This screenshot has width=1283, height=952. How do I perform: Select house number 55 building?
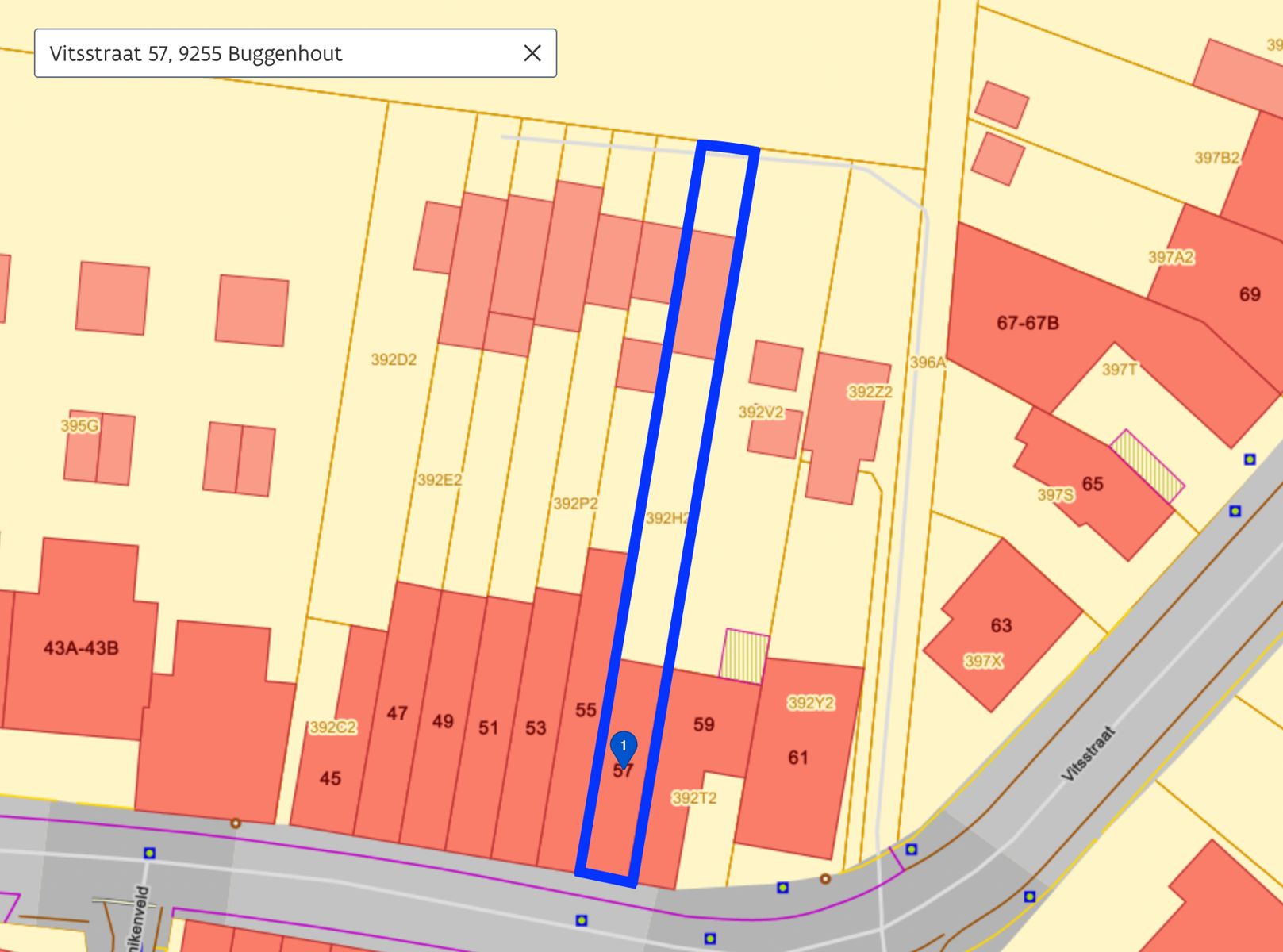586,710
